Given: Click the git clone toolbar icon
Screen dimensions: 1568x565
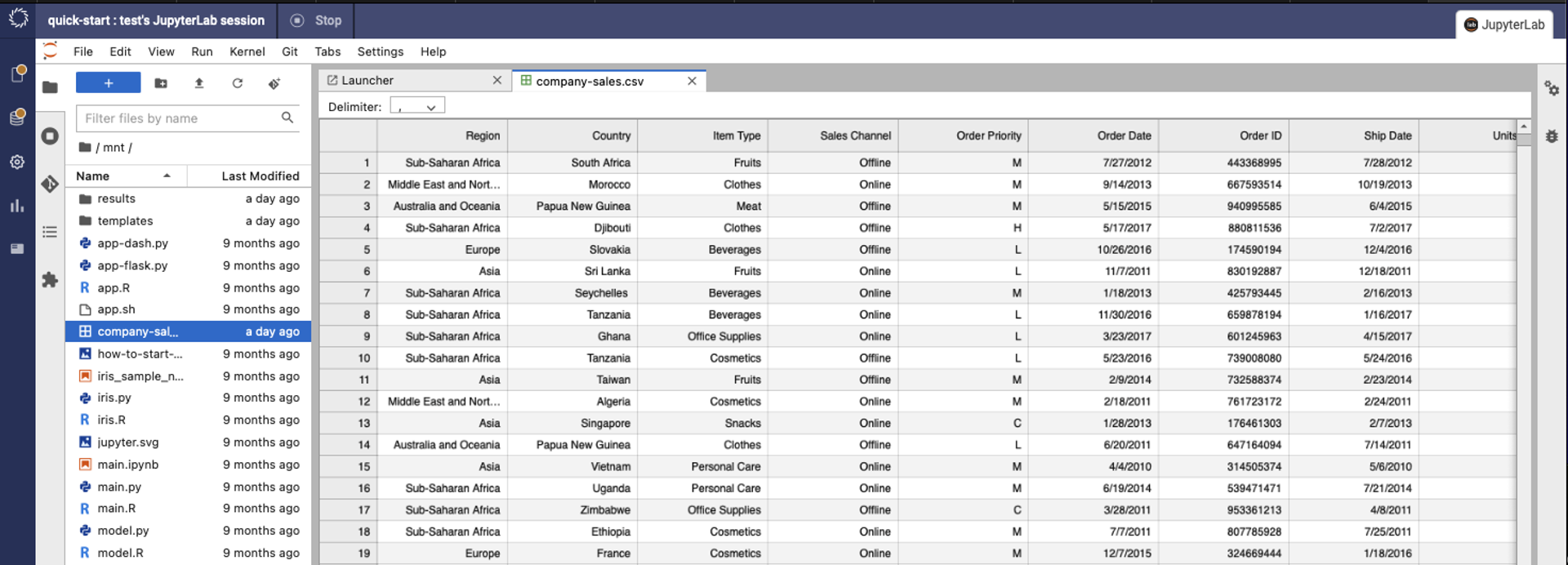Looking at the screenshot, I should tap(274, 83).
